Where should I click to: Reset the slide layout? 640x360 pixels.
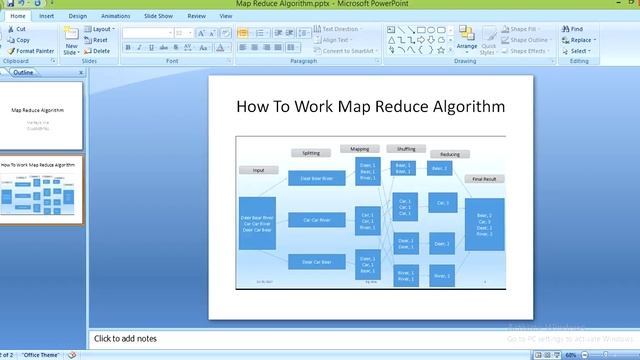96,40
